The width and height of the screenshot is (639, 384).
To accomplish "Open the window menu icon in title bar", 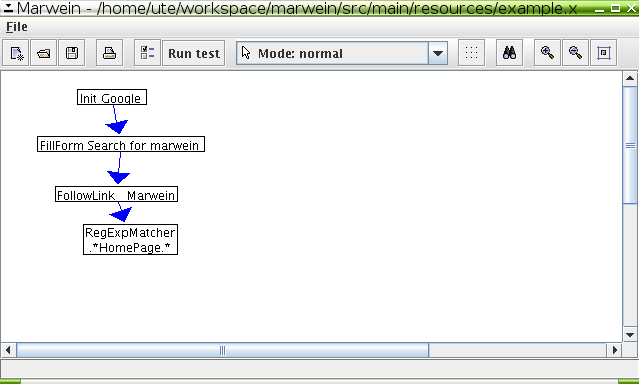I will click(8, 8).
